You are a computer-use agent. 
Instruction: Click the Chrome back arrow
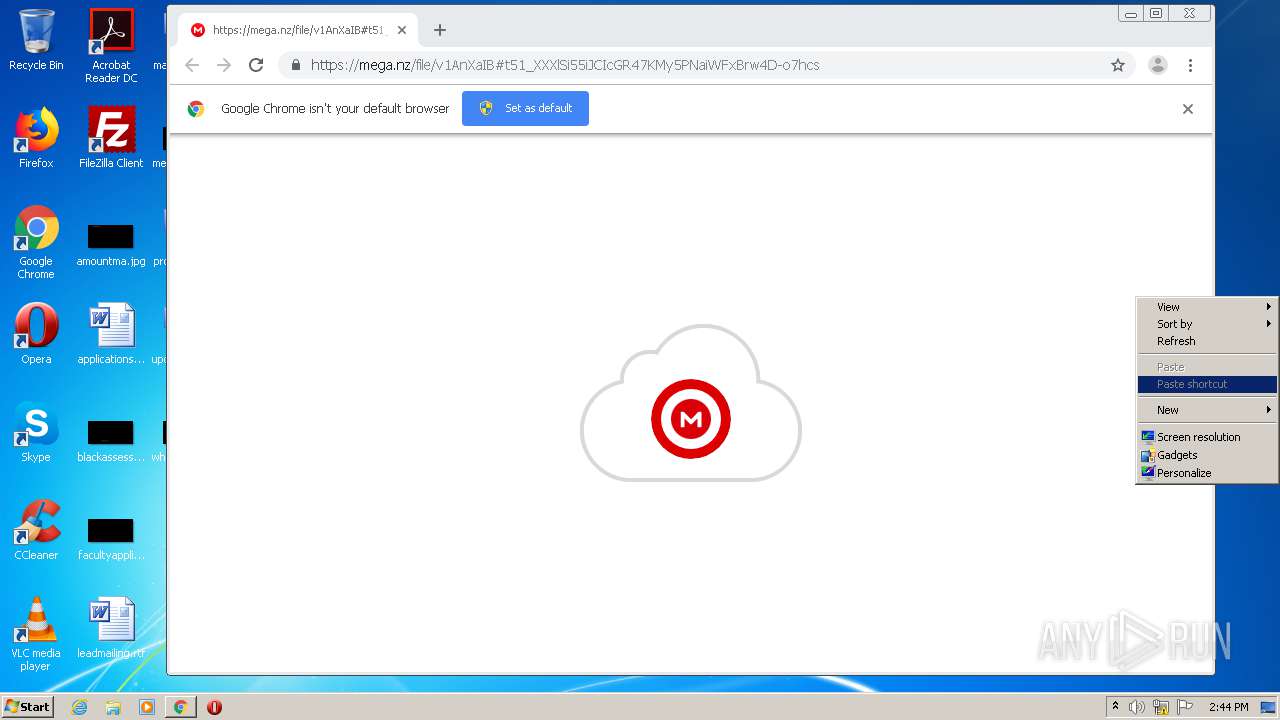click(192, 65)
